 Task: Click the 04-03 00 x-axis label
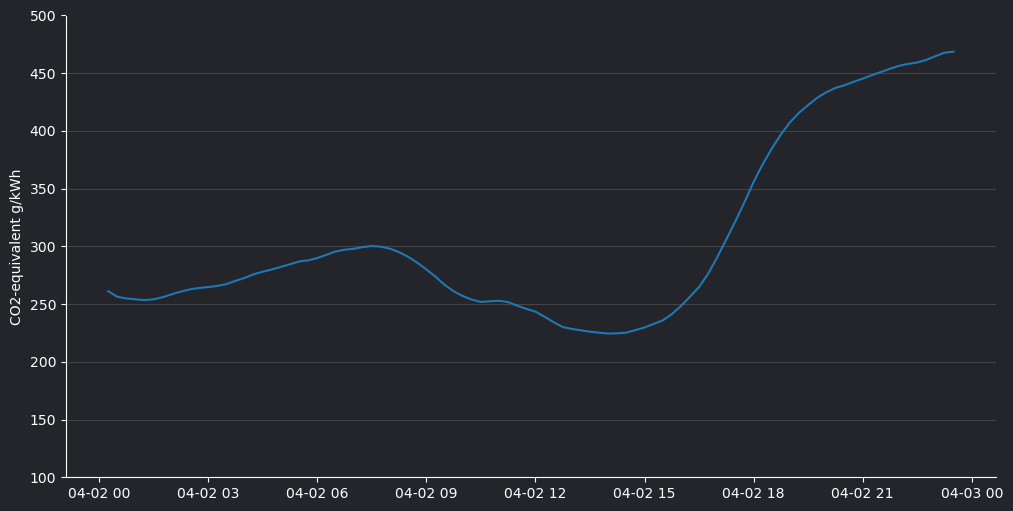point(971,493)
